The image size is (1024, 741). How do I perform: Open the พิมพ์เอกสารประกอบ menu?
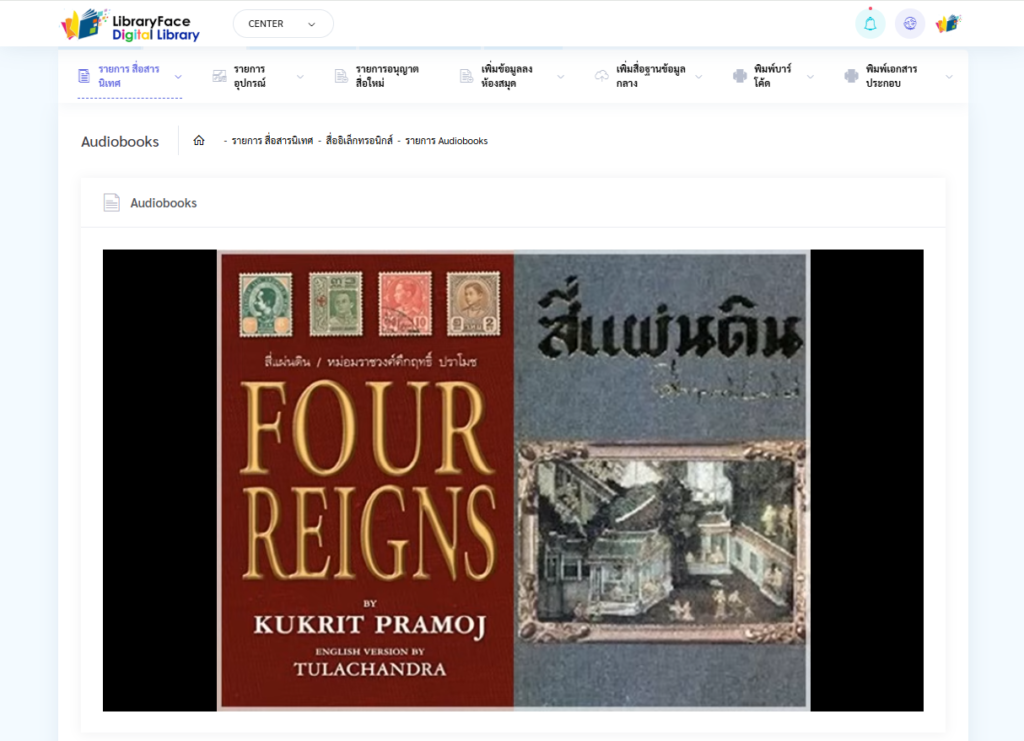[891, 76]
